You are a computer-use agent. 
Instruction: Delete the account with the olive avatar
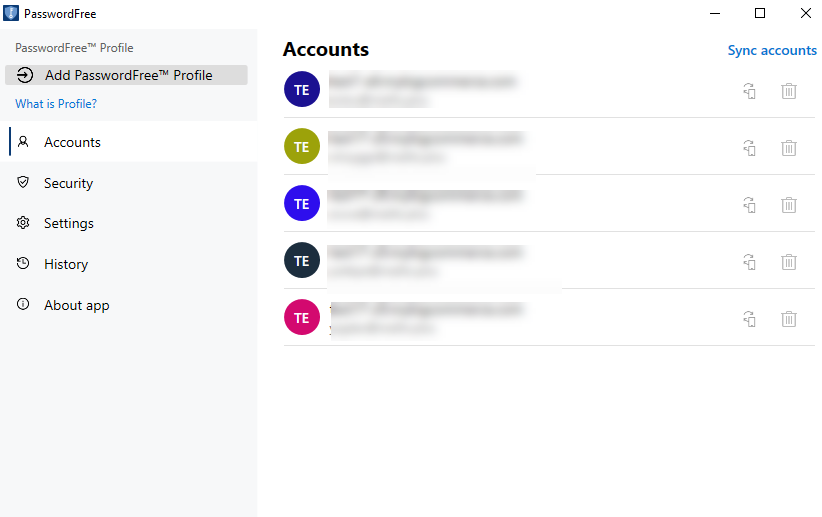point(789,148)
